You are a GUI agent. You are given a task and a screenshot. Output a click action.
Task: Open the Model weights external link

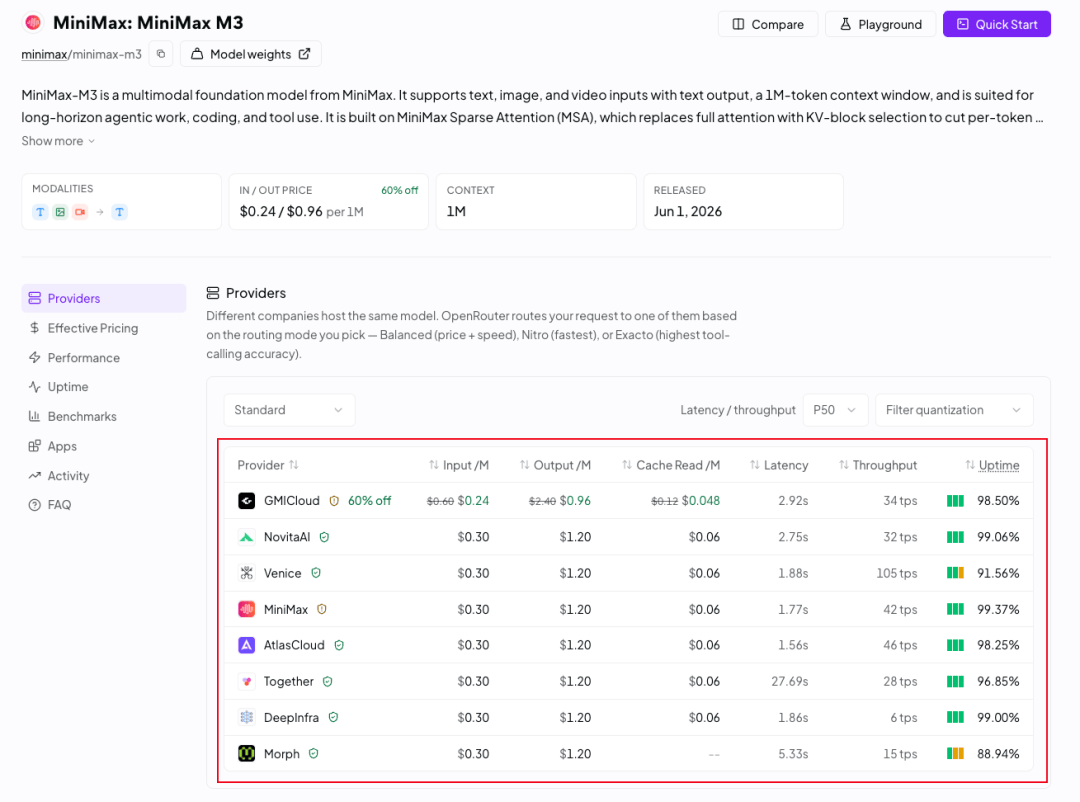point(251,54)
